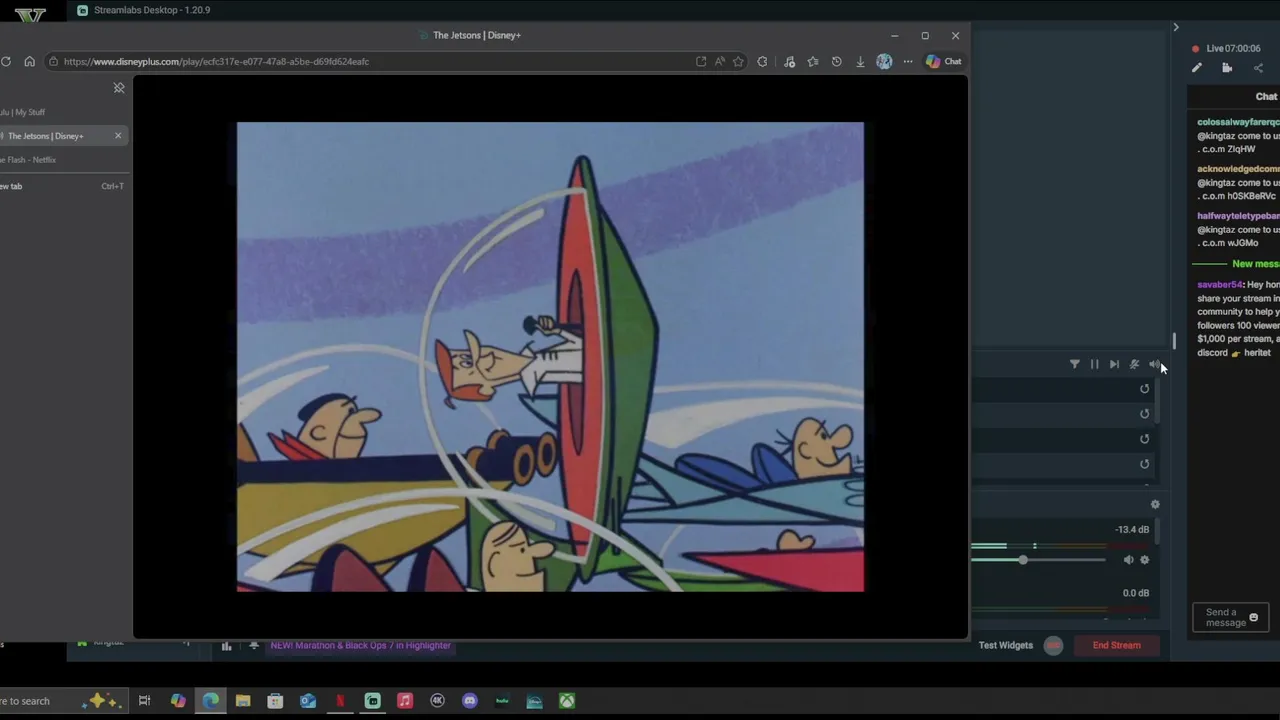Open Xbox app from the taskbar
Image resolution: width=1280 pixels, height=720 pixels.
567,701
